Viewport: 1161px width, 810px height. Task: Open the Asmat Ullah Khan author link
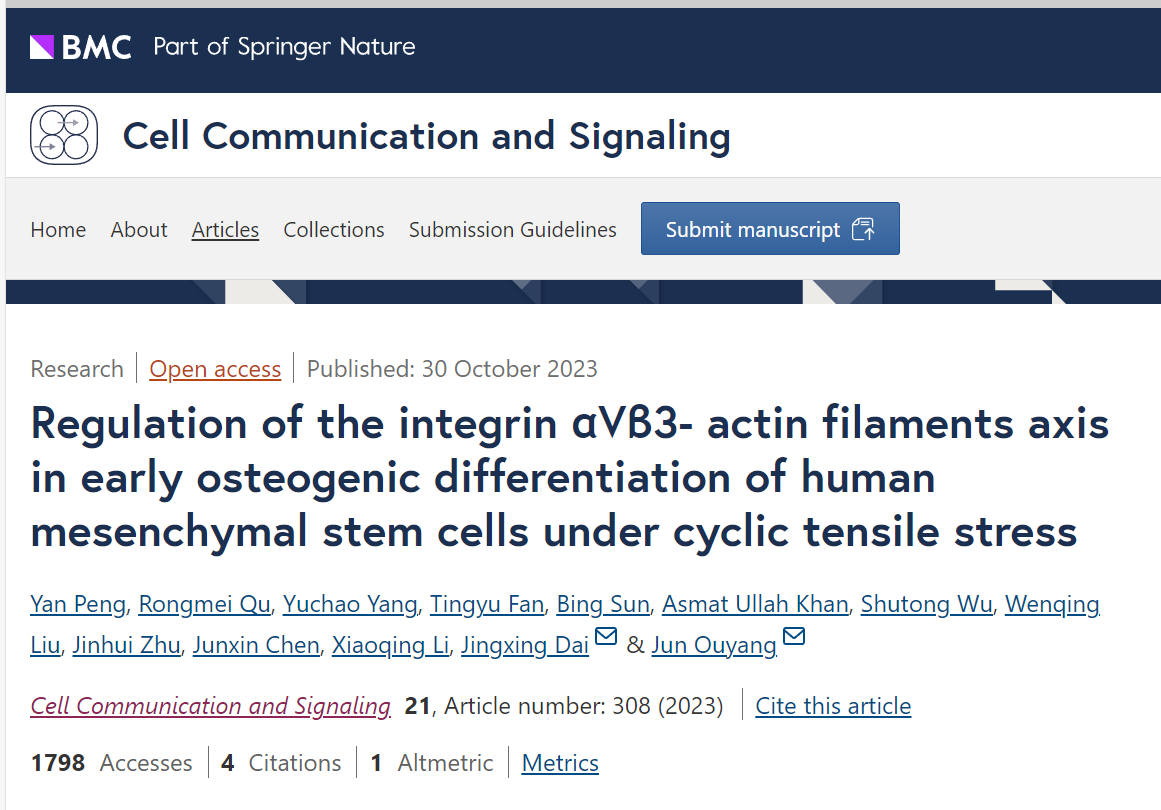[x=755, y=604]
